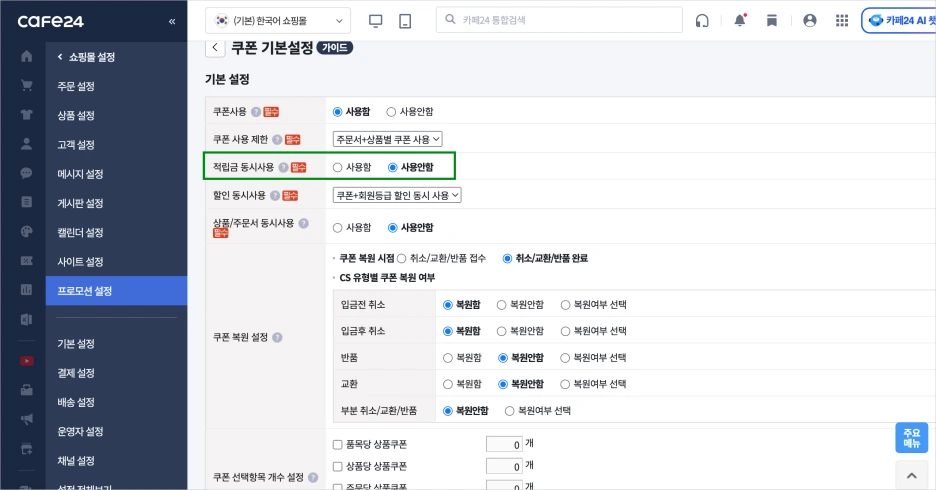Open the palette design icon

(x=27, y=232)
